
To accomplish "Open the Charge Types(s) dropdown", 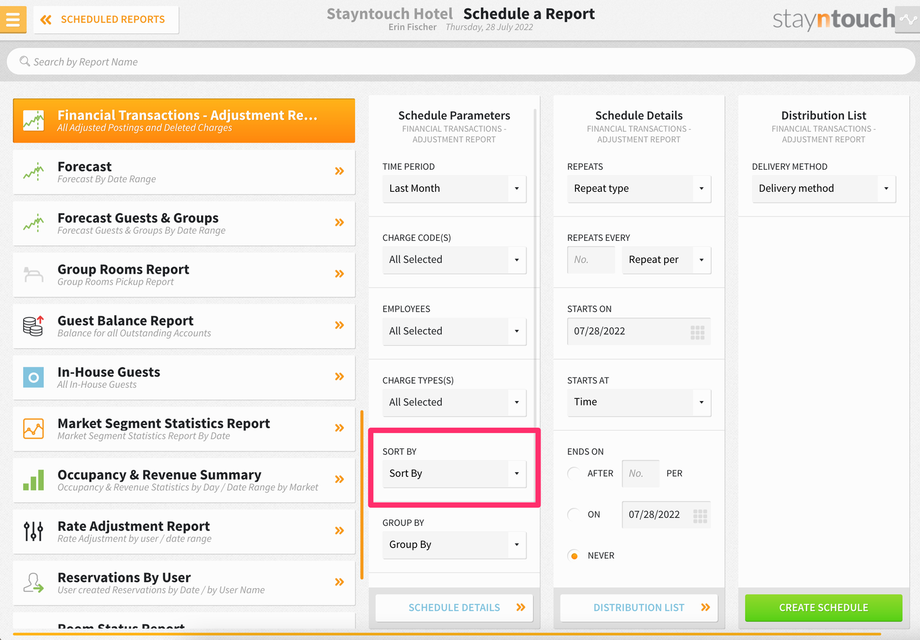I will (x=454, y=402).
